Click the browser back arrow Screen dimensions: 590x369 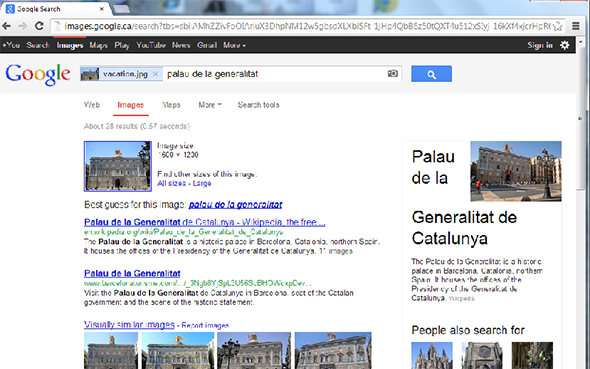pyautogui.click(x=6, y=26)
